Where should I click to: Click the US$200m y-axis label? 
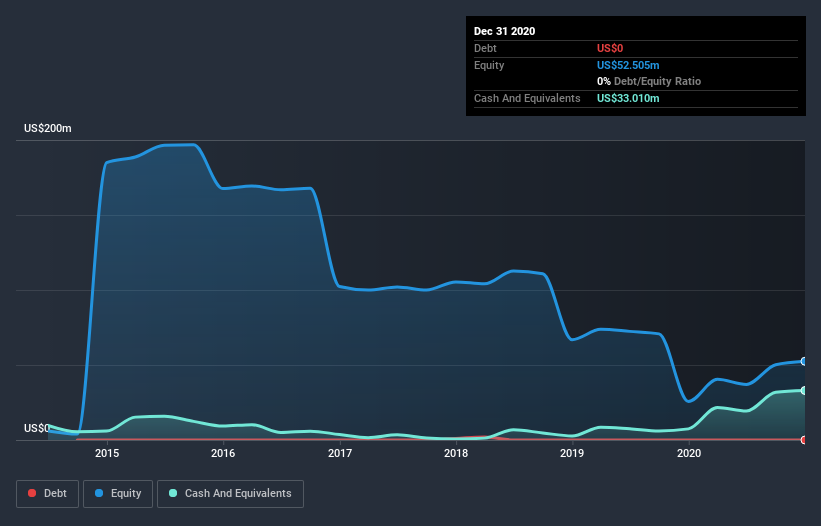point(48,129)
